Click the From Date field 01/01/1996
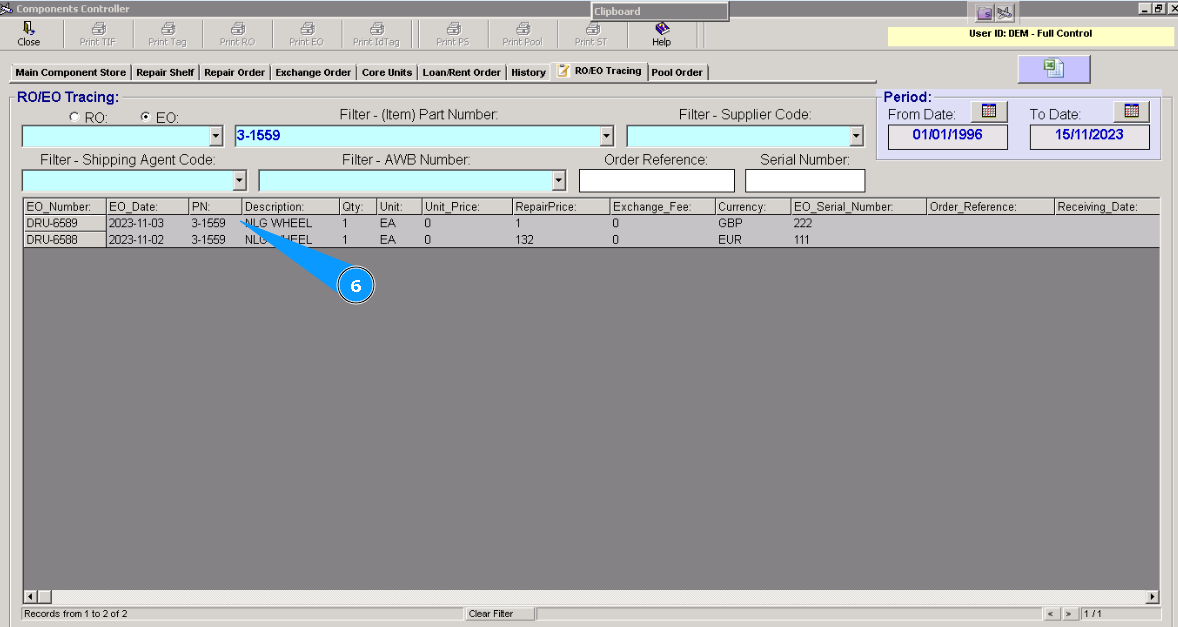This screenshot has height=627, width=1178. pos(947,137)
